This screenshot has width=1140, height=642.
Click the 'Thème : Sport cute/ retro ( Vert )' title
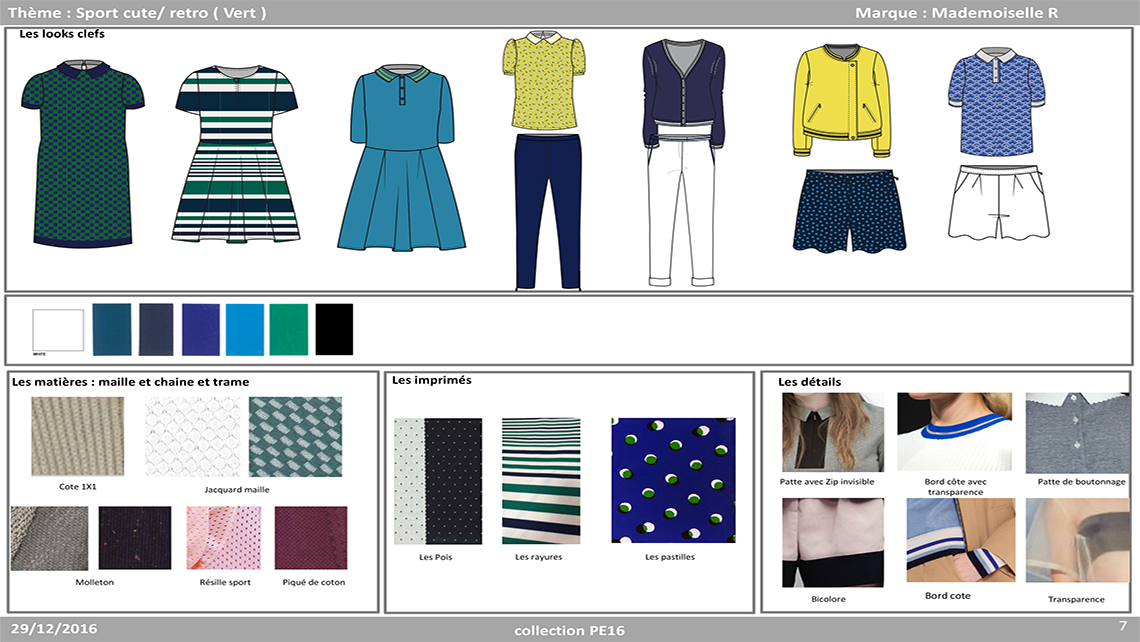click(x=137, y=12)
